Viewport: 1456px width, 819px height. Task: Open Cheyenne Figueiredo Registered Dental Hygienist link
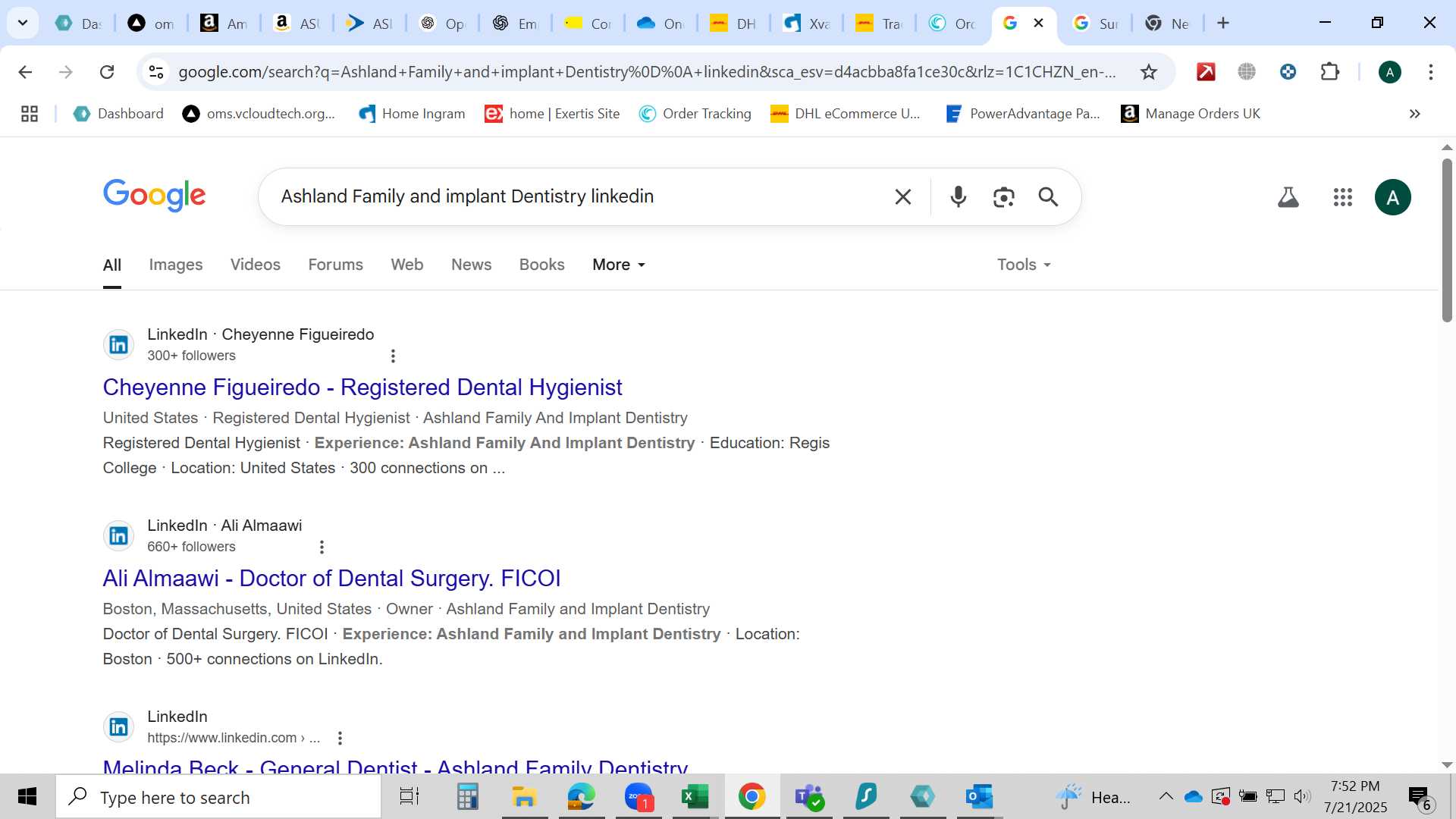click(x=362, y=388)
